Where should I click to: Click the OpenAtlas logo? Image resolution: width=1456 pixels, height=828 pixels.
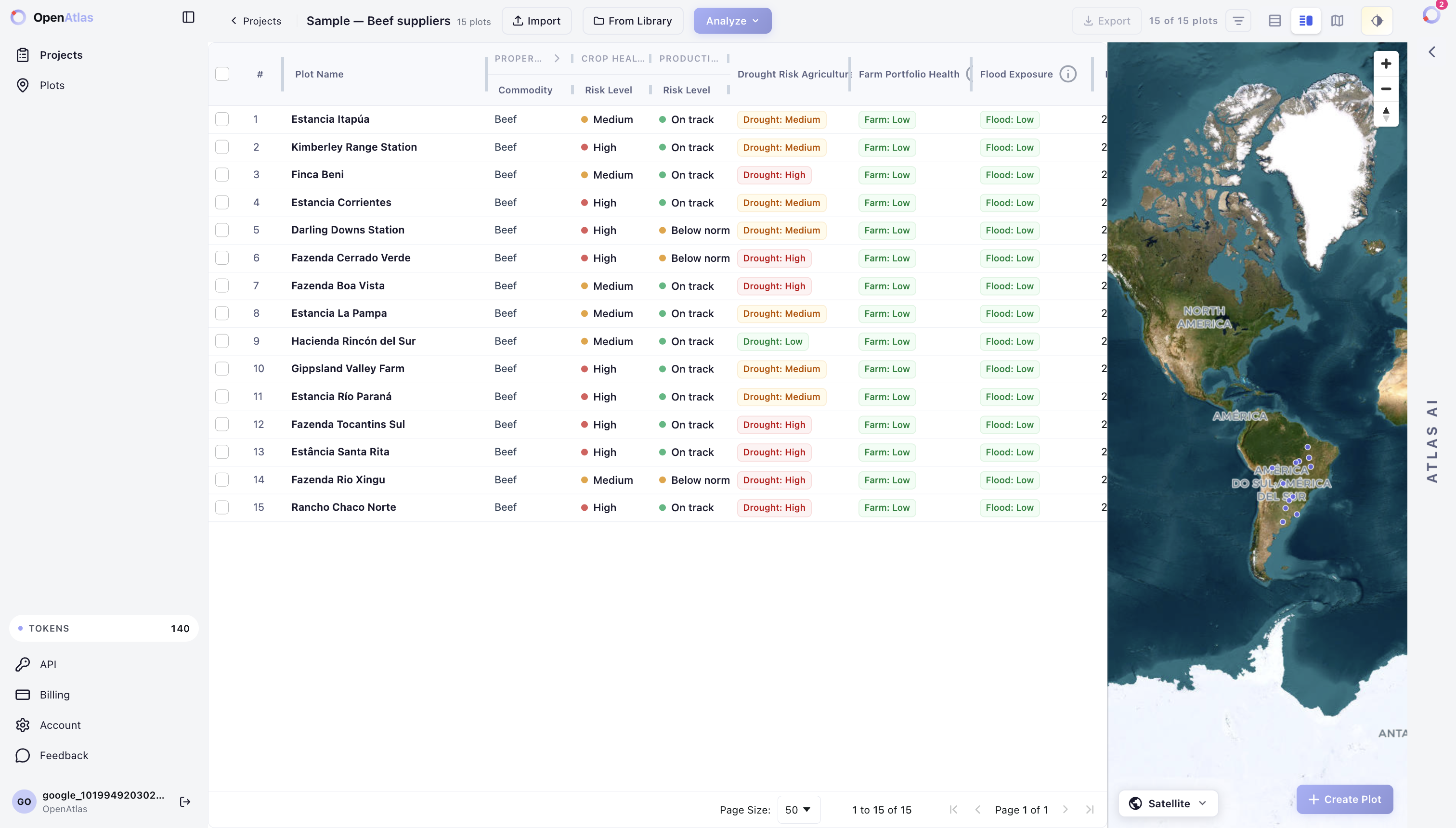click(x=52, y=18)
